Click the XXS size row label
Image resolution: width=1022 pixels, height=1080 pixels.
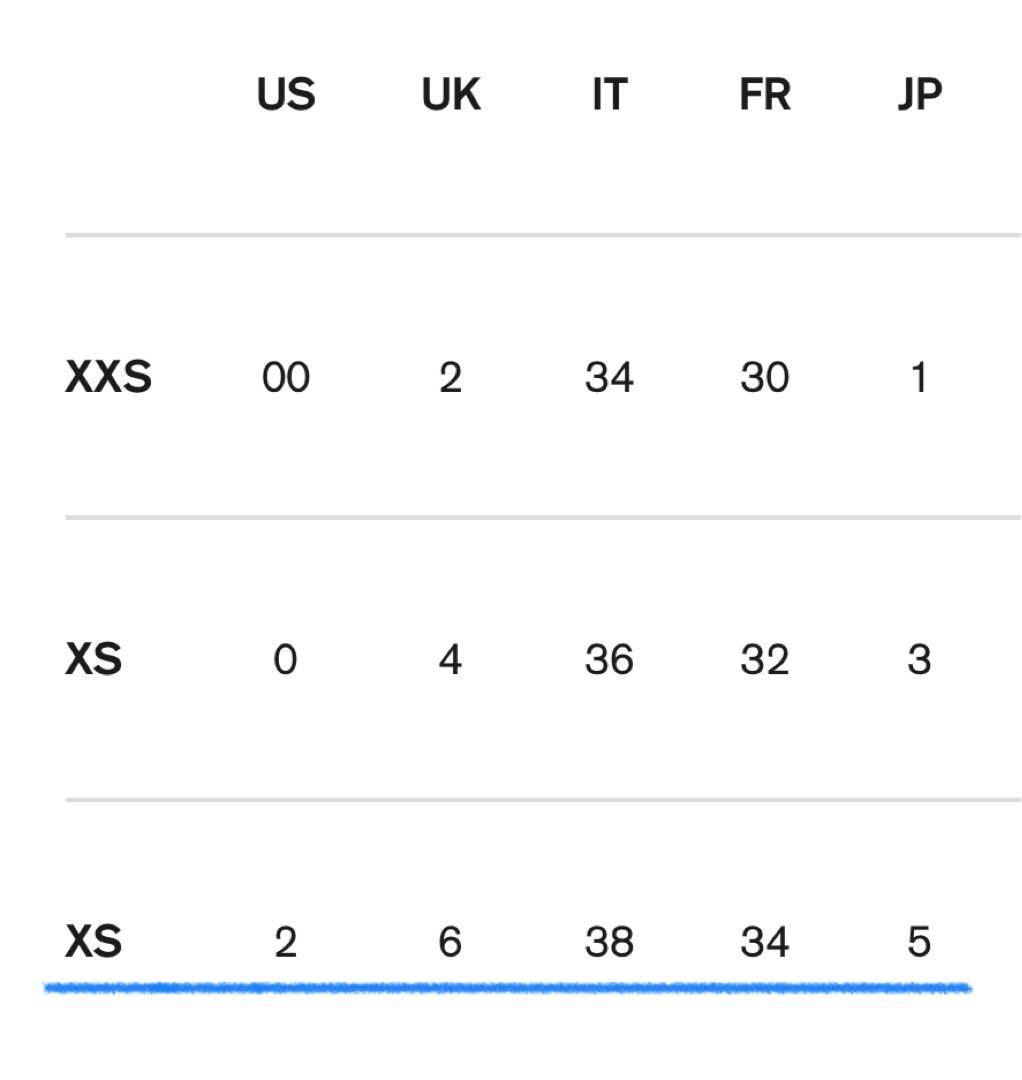coord(108,377)
